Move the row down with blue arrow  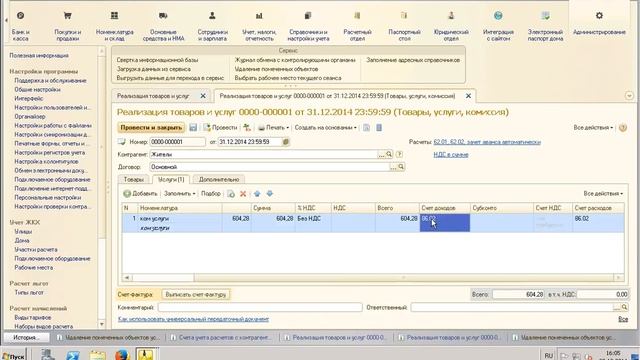click(x=270, y=194)
